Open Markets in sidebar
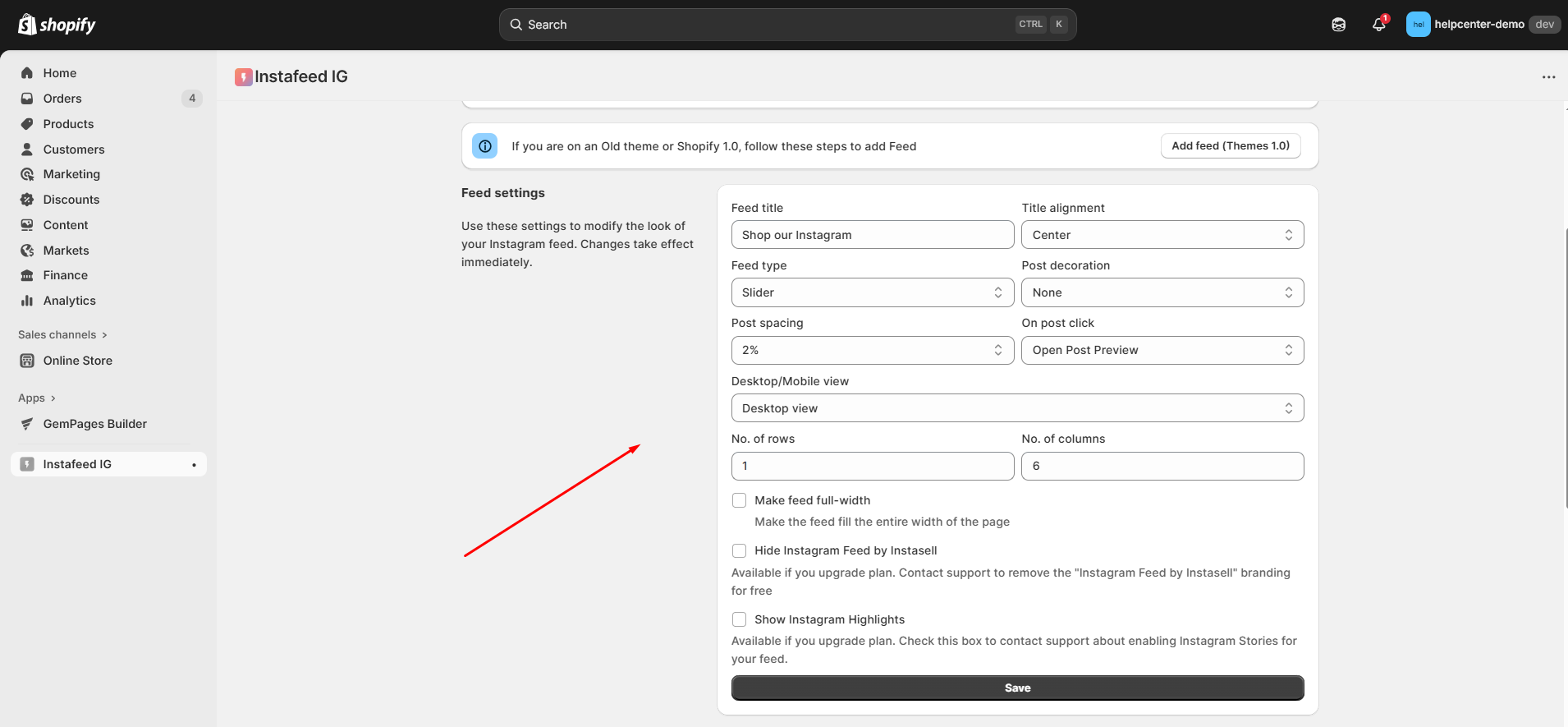1568x727 pixels. (109, 251)
